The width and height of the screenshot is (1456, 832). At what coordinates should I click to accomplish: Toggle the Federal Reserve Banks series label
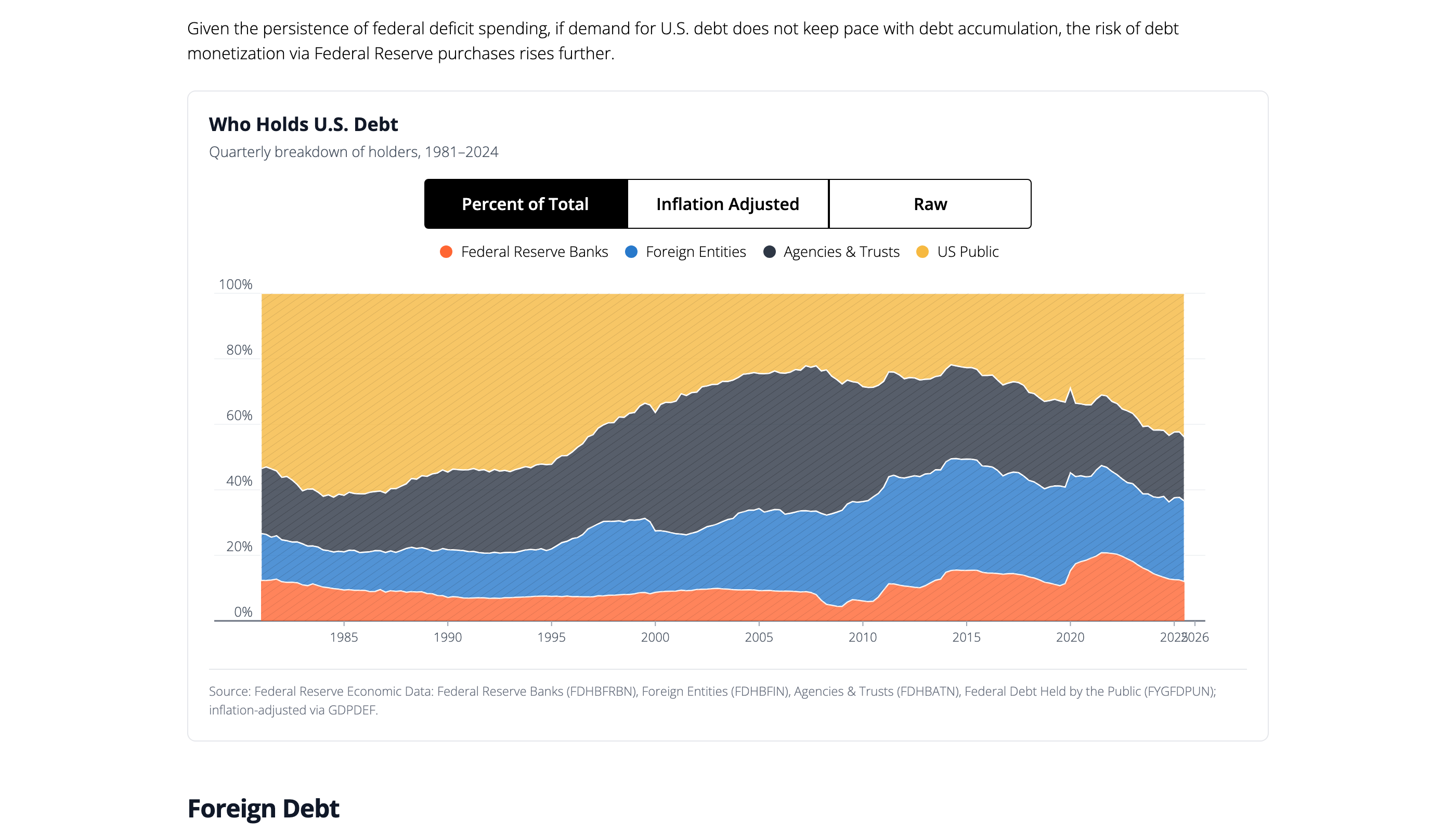point(534,252)
